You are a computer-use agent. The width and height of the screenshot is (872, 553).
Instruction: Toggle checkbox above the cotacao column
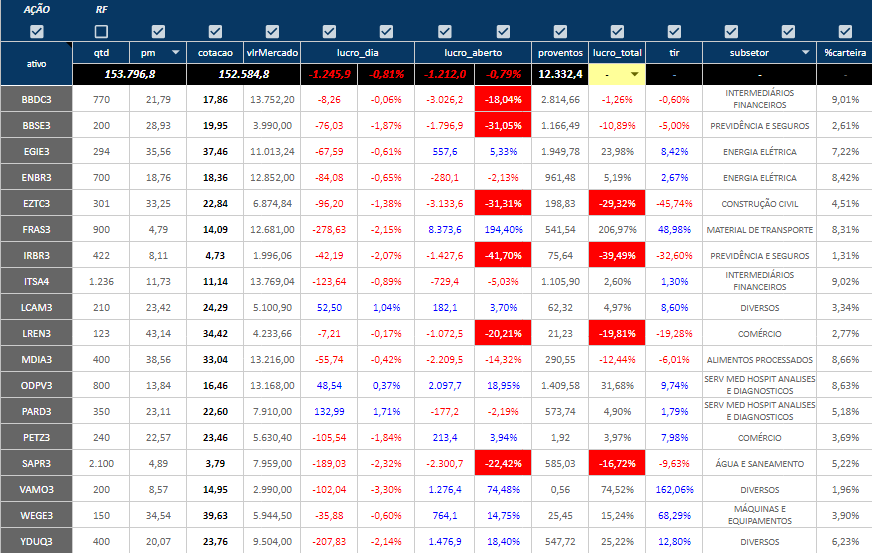point(215,32)
